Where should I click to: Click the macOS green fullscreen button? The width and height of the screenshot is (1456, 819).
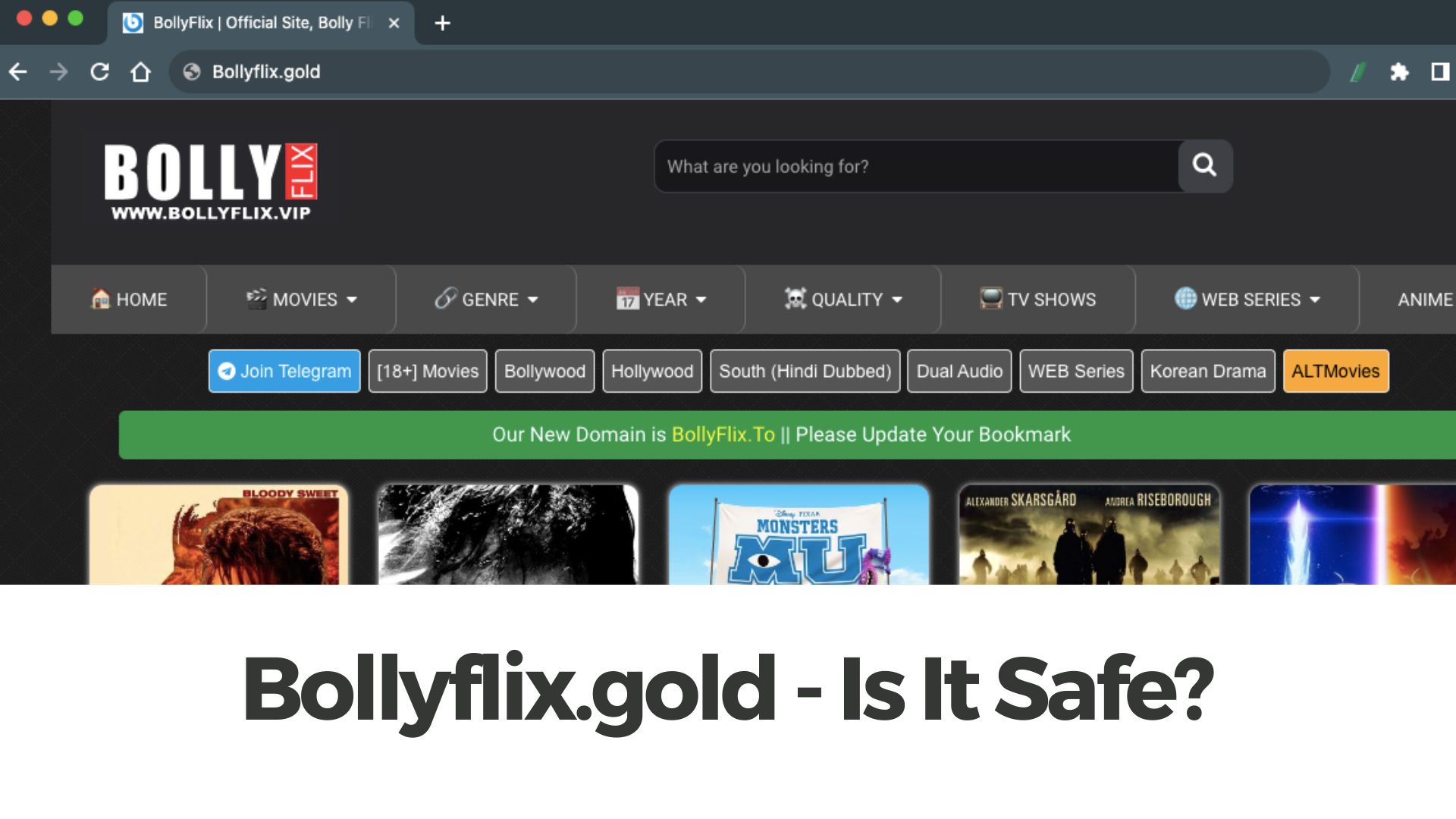click(76, 18)
